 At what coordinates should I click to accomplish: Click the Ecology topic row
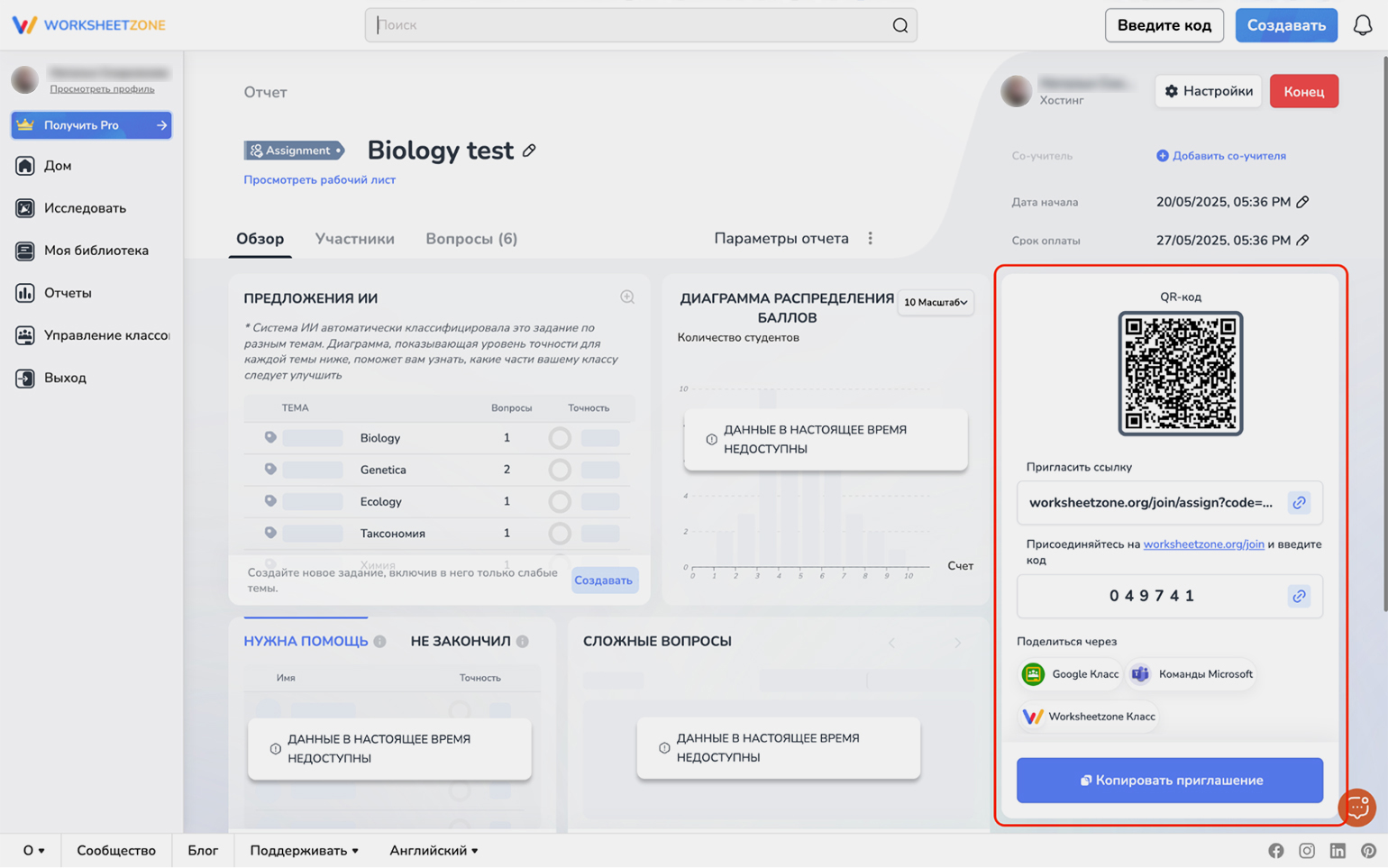click(x=439, y=502)
